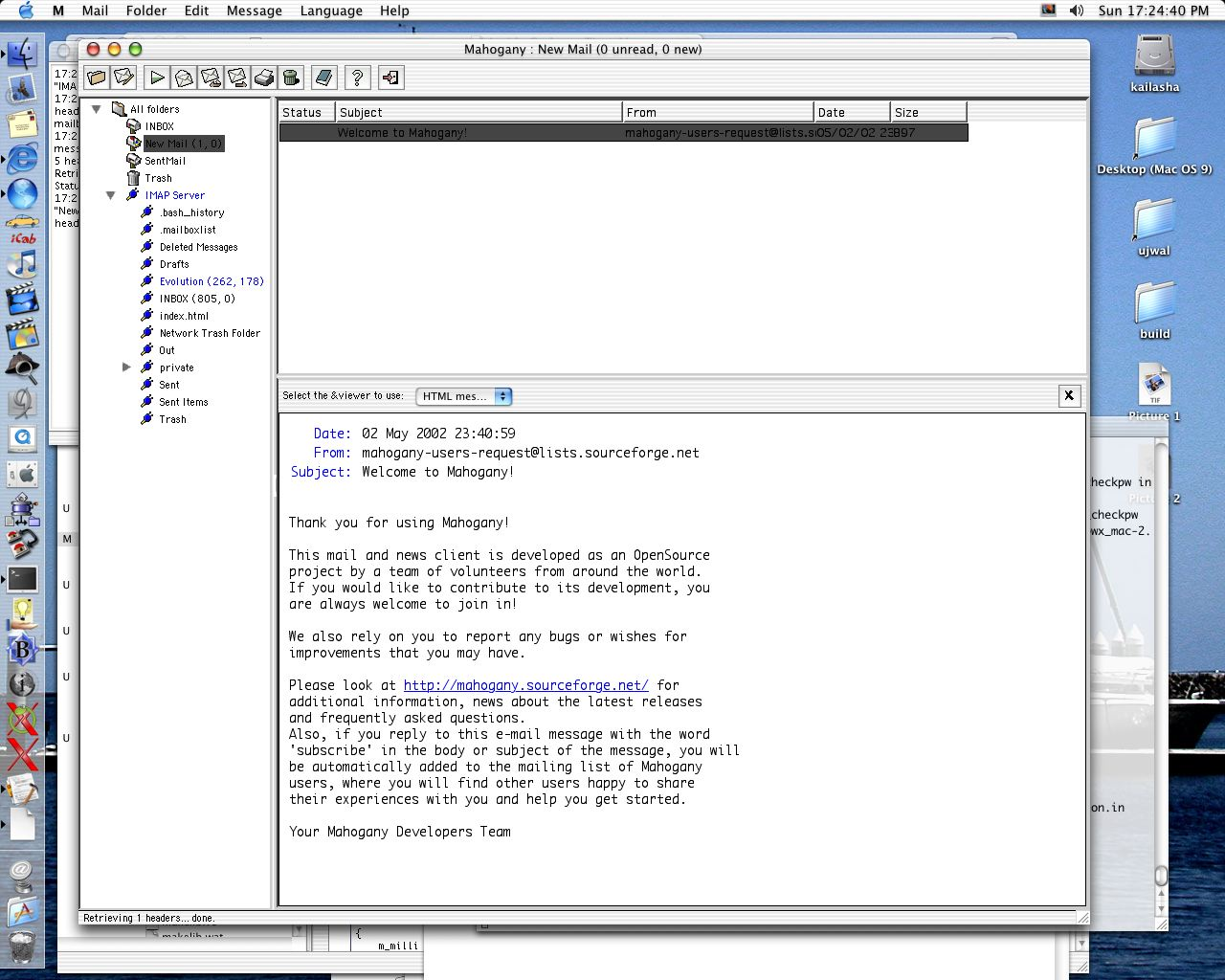
Task: Collapse the All folders tree node
Action: (x=97, y=109)
